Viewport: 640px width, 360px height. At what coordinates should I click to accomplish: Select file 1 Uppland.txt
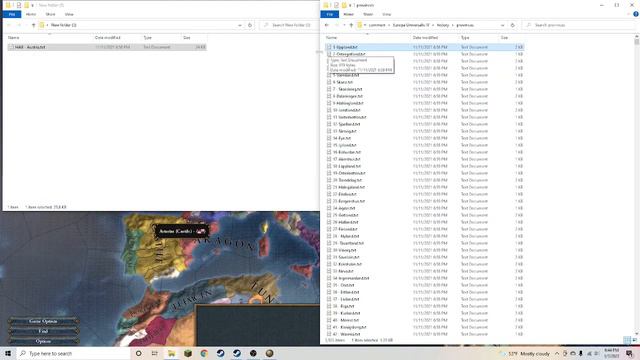tap(424, 47)
